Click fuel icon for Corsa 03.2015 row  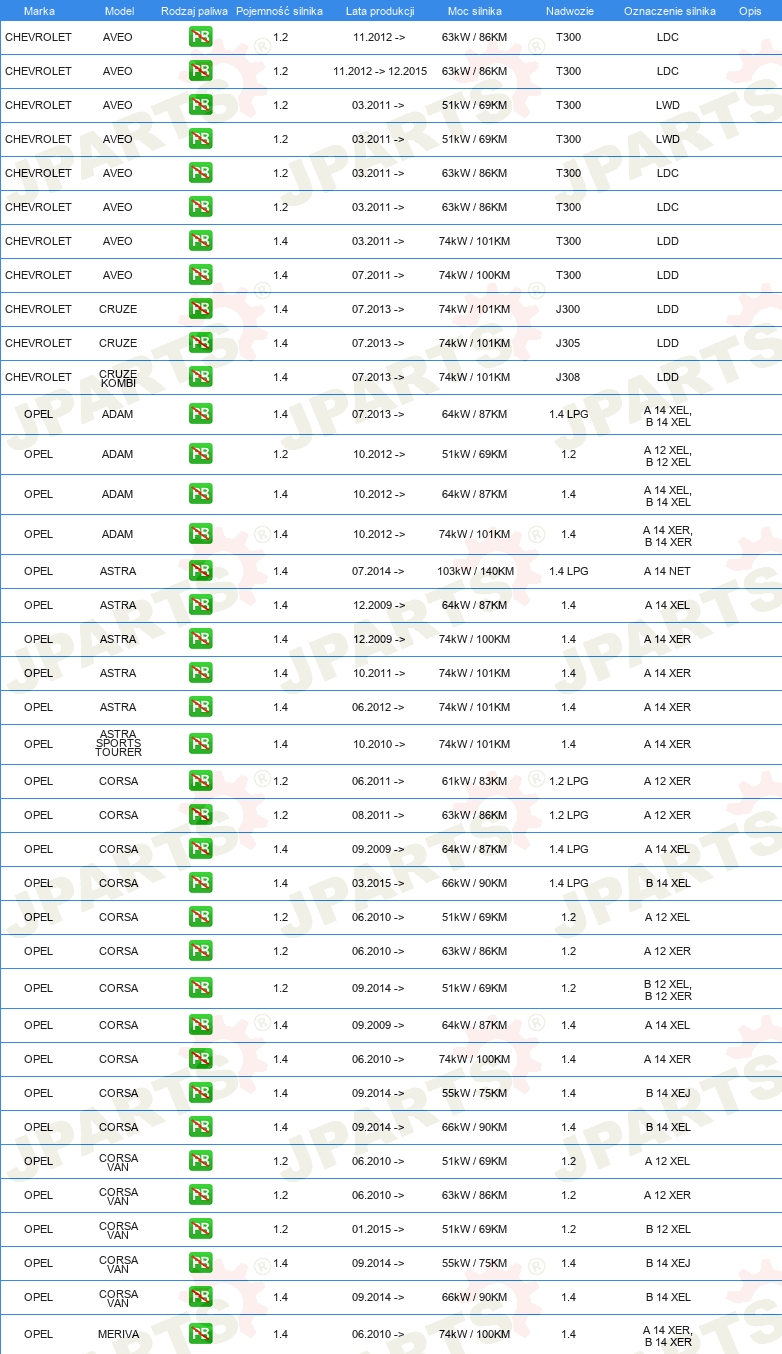201,883
